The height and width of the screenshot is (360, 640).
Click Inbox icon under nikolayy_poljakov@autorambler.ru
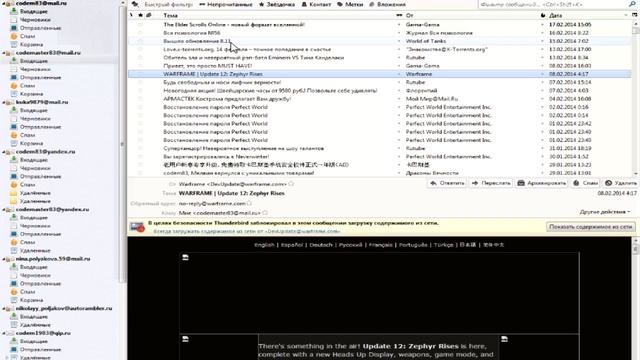[14, 316]
